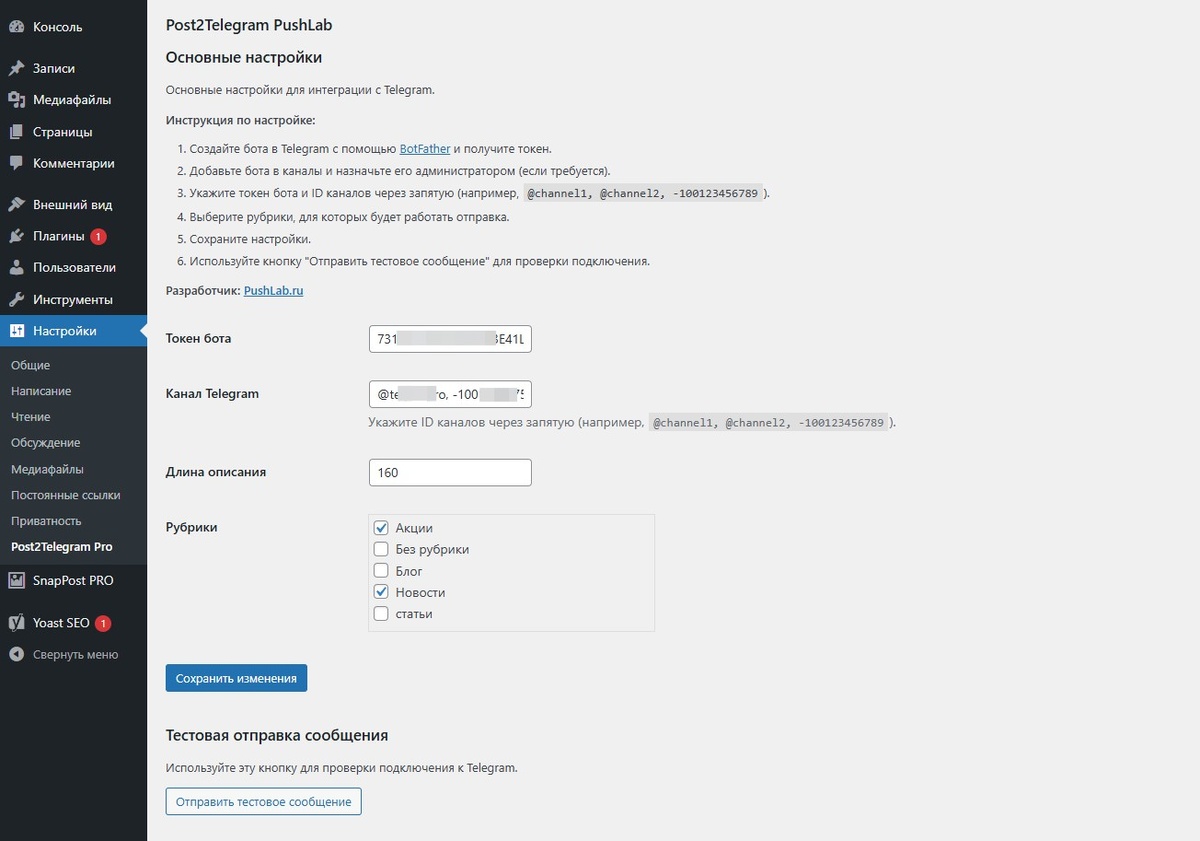This screenshot has height=841, width=1200.
Task: Click the Страницы pages icon
Action: click(18, 131)
